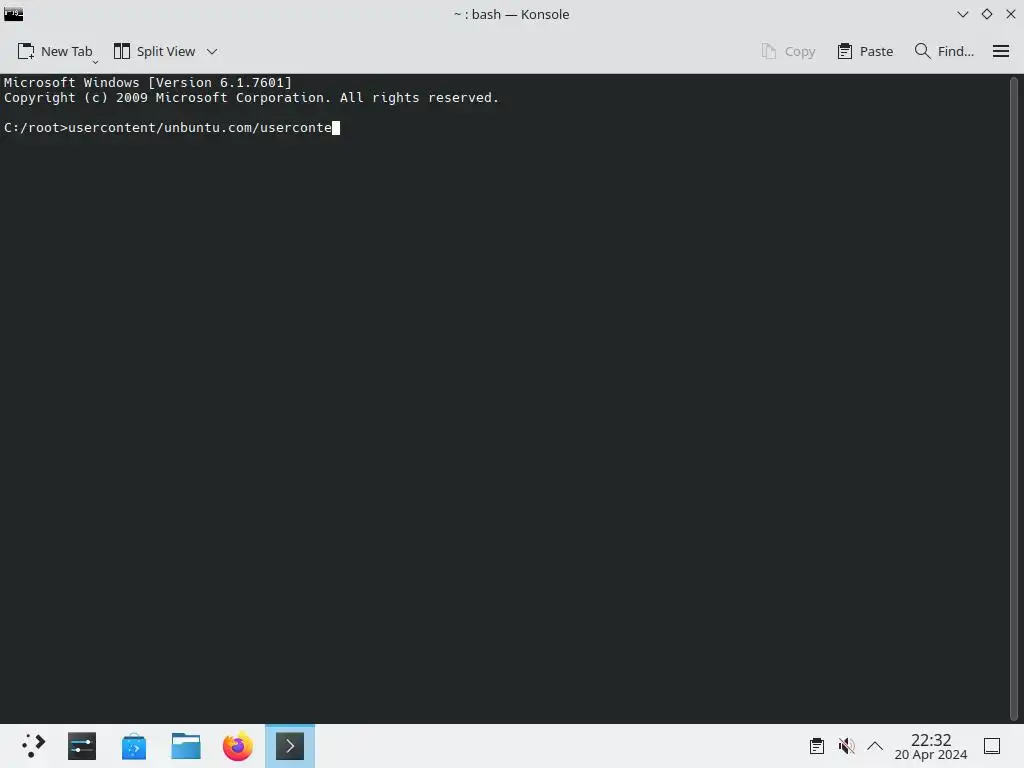The width and height of the screenshot is (1024, 768).
Task: Expand hidden system tray icons
Action: tap(875, 746)
